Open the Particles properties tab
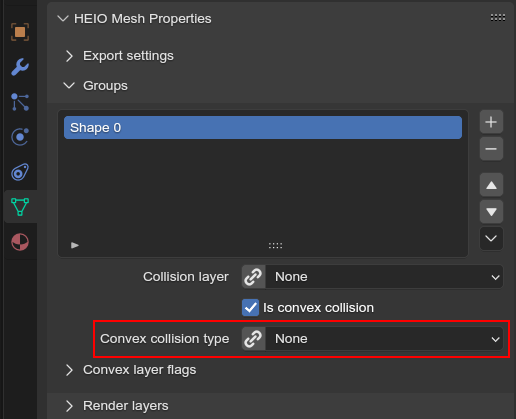Image resolution: width=516 pixels, height=419 pixels. point(20,102)
